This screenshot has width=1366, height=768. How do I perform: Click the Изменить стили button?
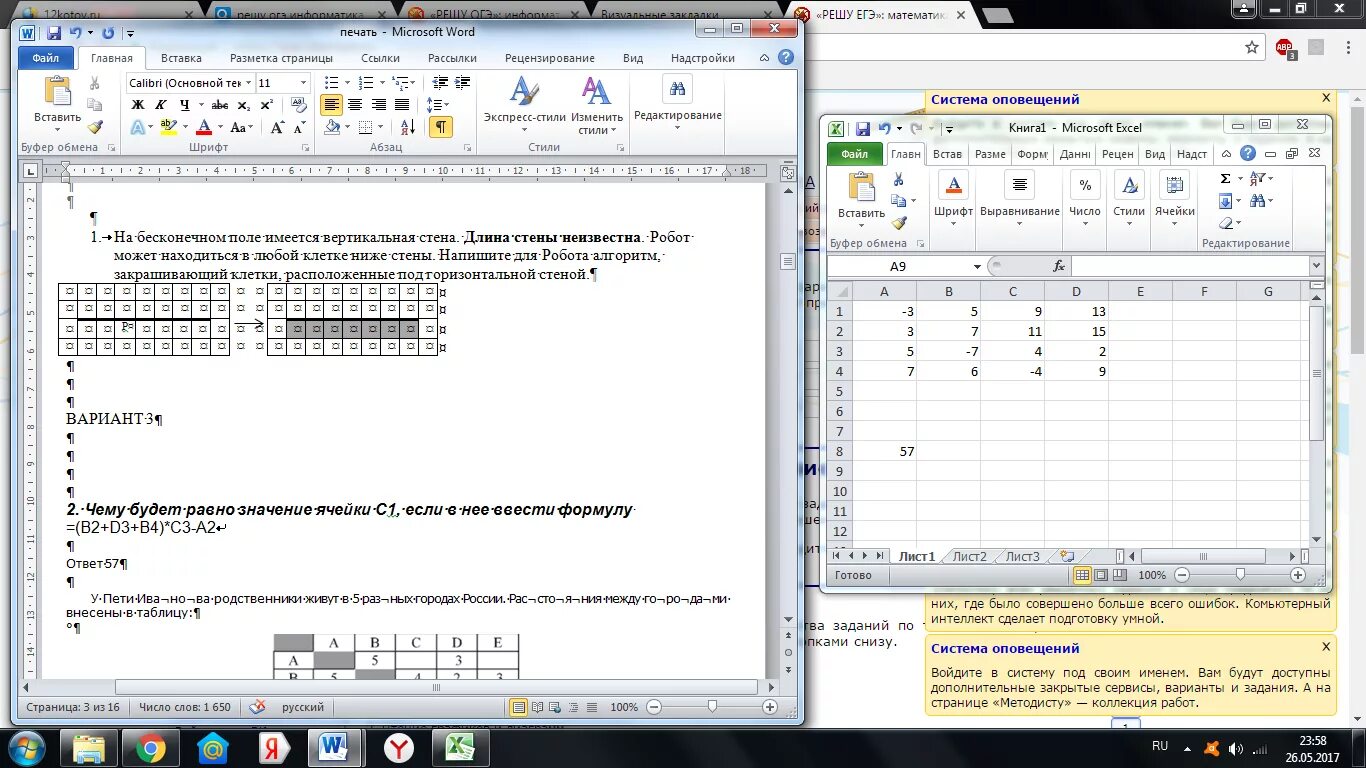coord(597,105)
